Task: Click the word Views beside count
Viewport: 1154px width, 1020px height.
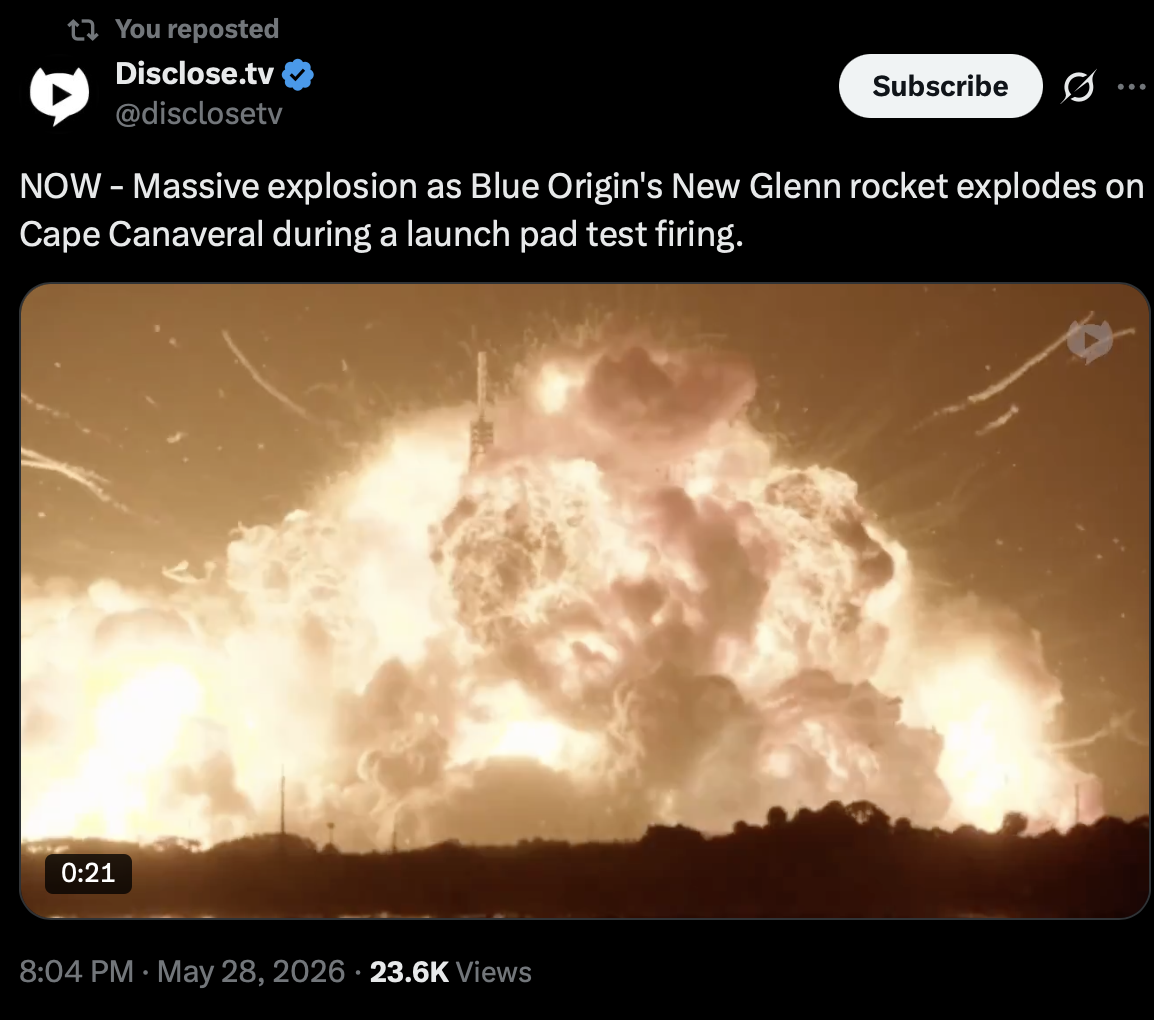Action: (494, 972)
